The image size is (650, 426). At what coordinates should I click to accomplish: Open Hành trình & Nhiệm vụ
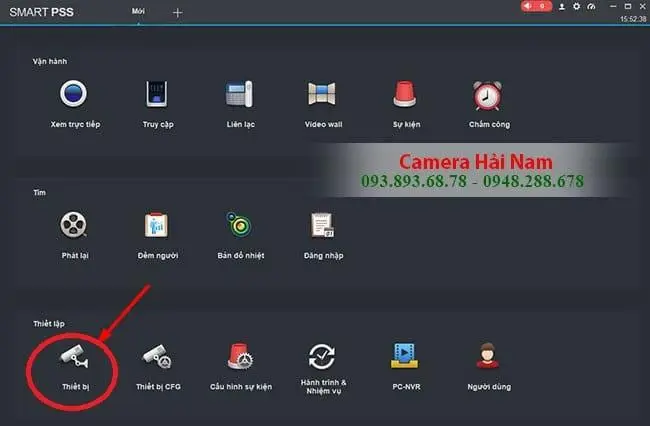point(322,356)
